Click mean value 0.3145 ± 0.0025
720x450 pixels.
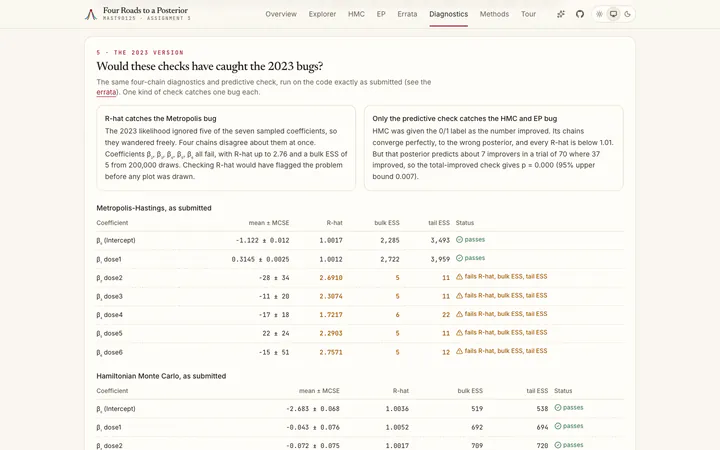coord(260,259)
